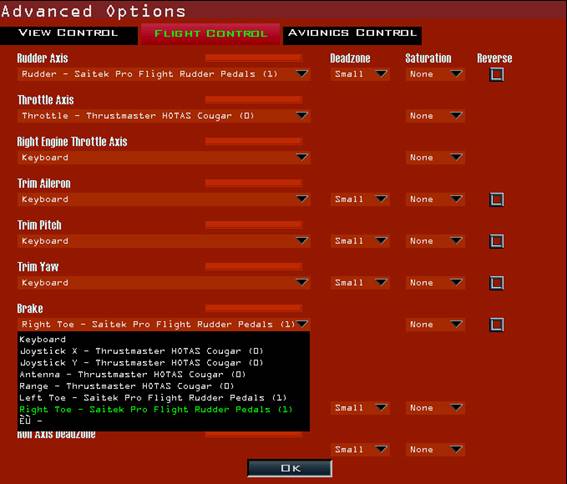Open the Trim Pitch device dropdown

pyautogui.click(x=163, y=241)
